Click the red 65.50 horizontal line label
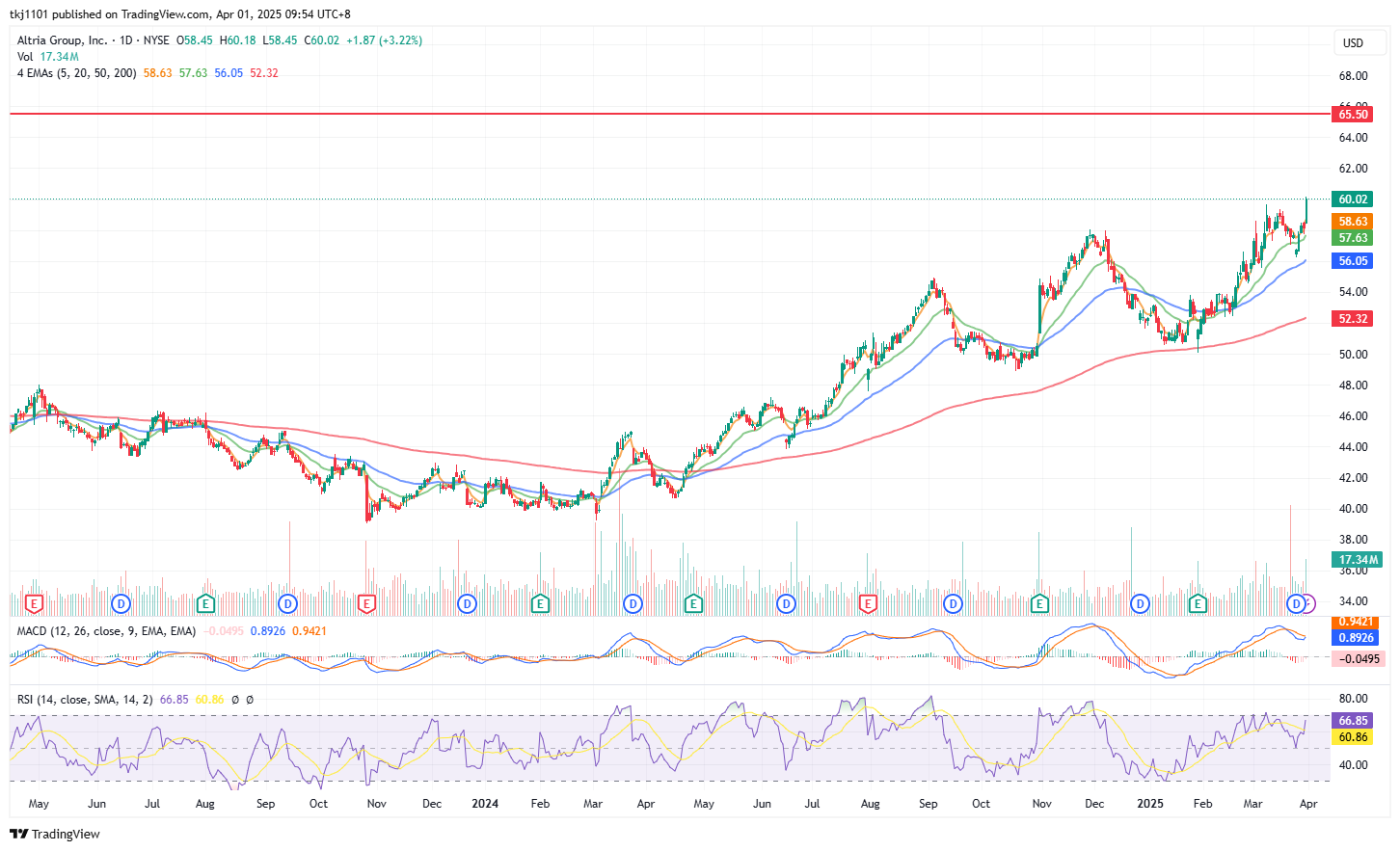This screenshot has height=851, width=1400. [1353, 115]
